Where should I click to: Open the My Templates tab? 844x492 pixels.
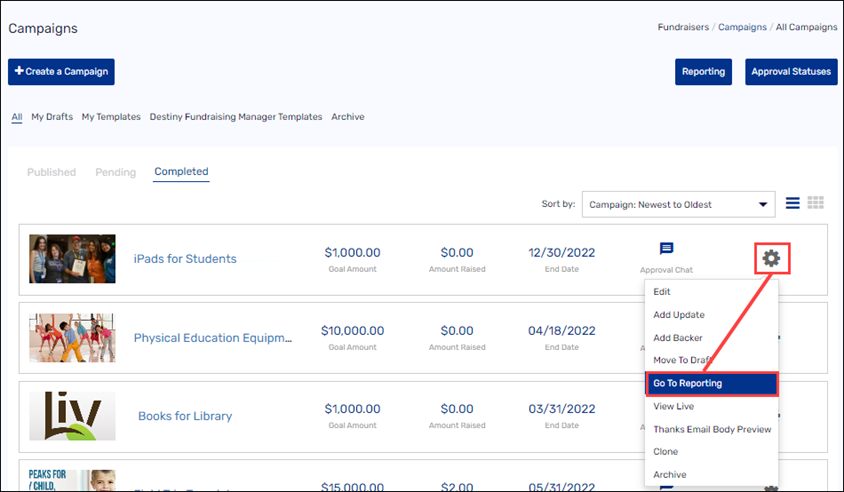111,117
